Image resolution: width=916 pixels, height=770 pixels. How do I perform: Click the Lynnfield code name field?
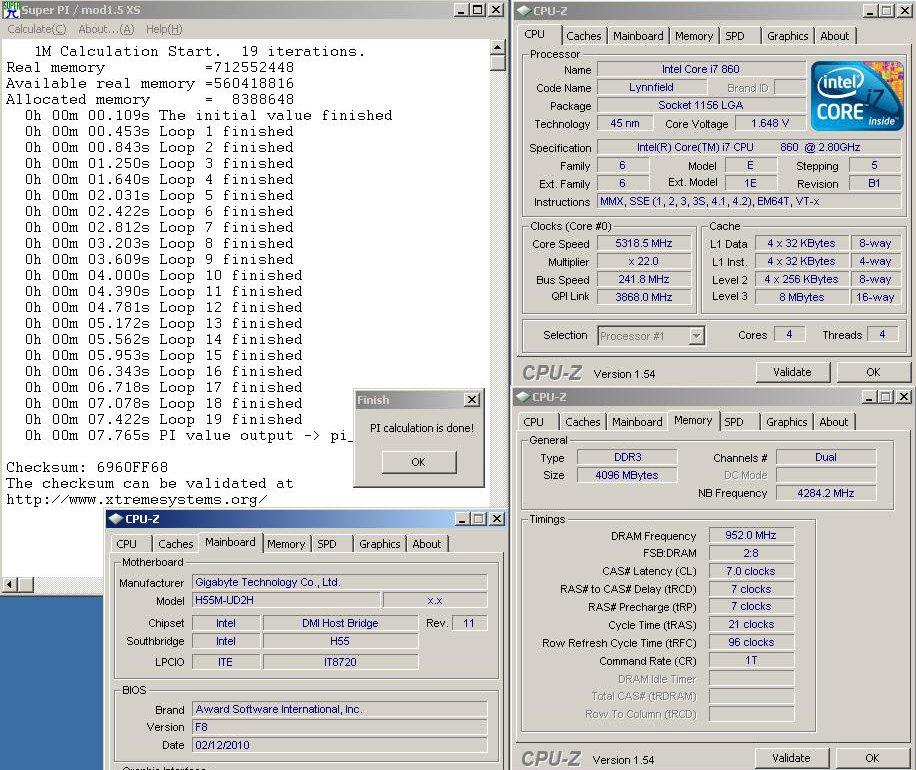pyautogui.click(x=651, y=87)
